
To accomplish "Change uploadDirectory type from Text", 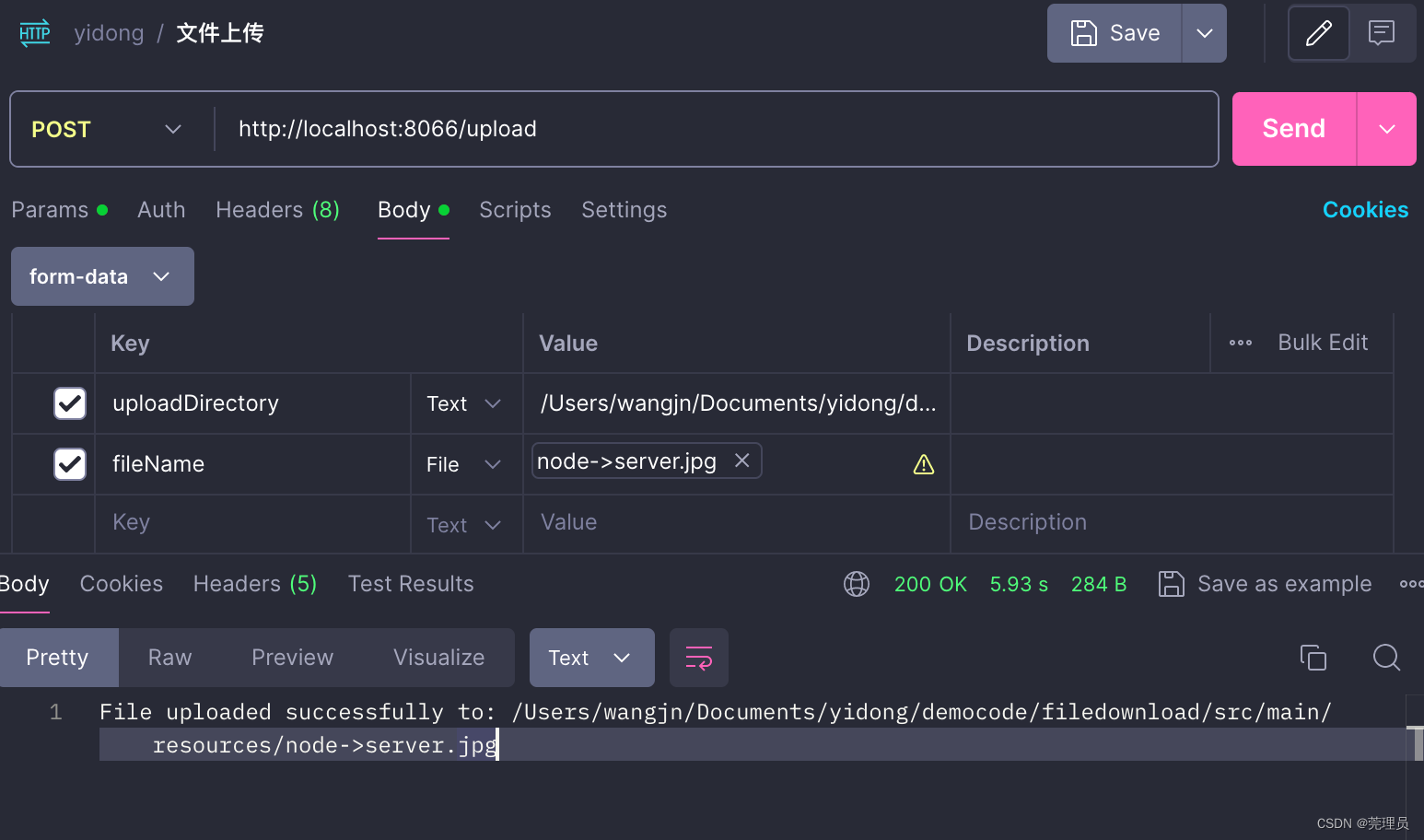I will pos(464,403).
